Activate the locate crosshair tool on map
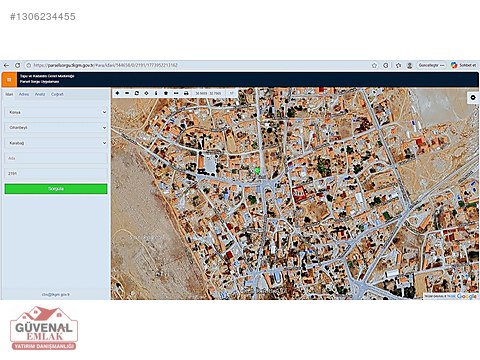 coord(146,93)
